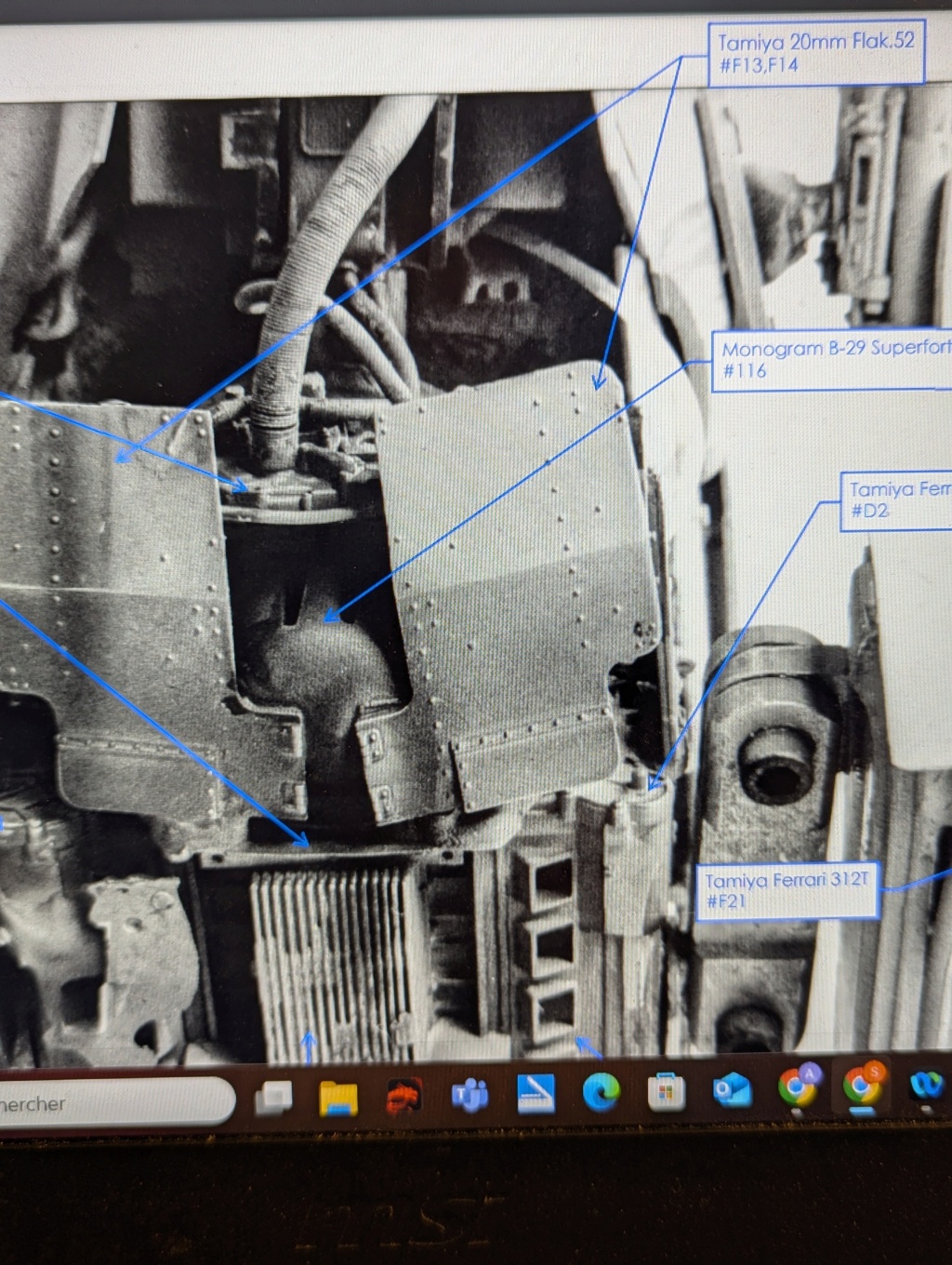This screenshot has width=952, height=1265.
Task: Switch to active Chrome with profile badge S
Action: [864, 1084]
